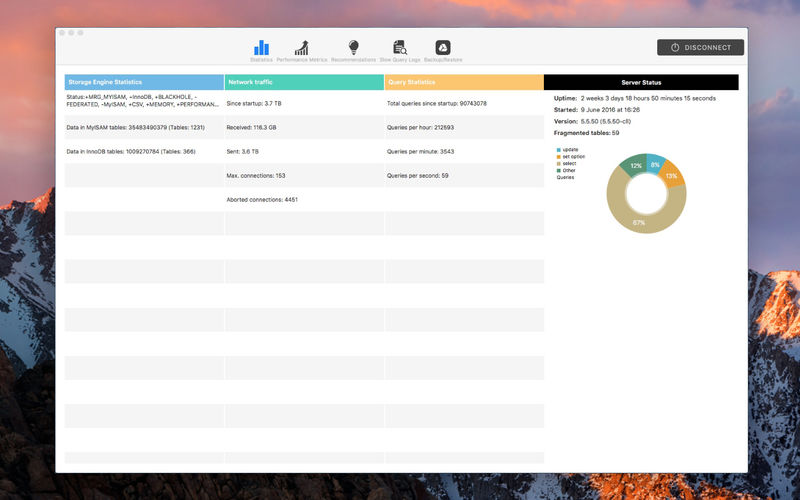Open the Backup/Restore tool
The height and width of the screenshot is (500, 800).
coord(442,48)
